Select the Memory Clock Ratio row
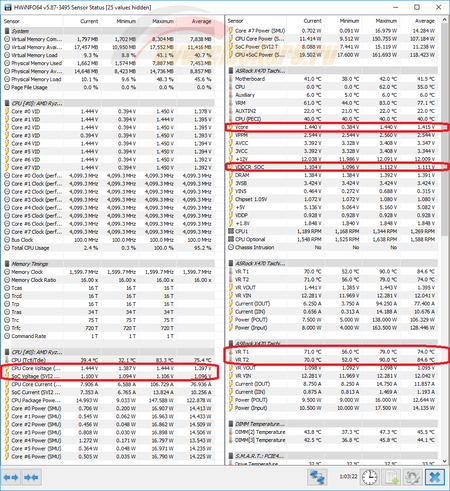 coord(109,280)
